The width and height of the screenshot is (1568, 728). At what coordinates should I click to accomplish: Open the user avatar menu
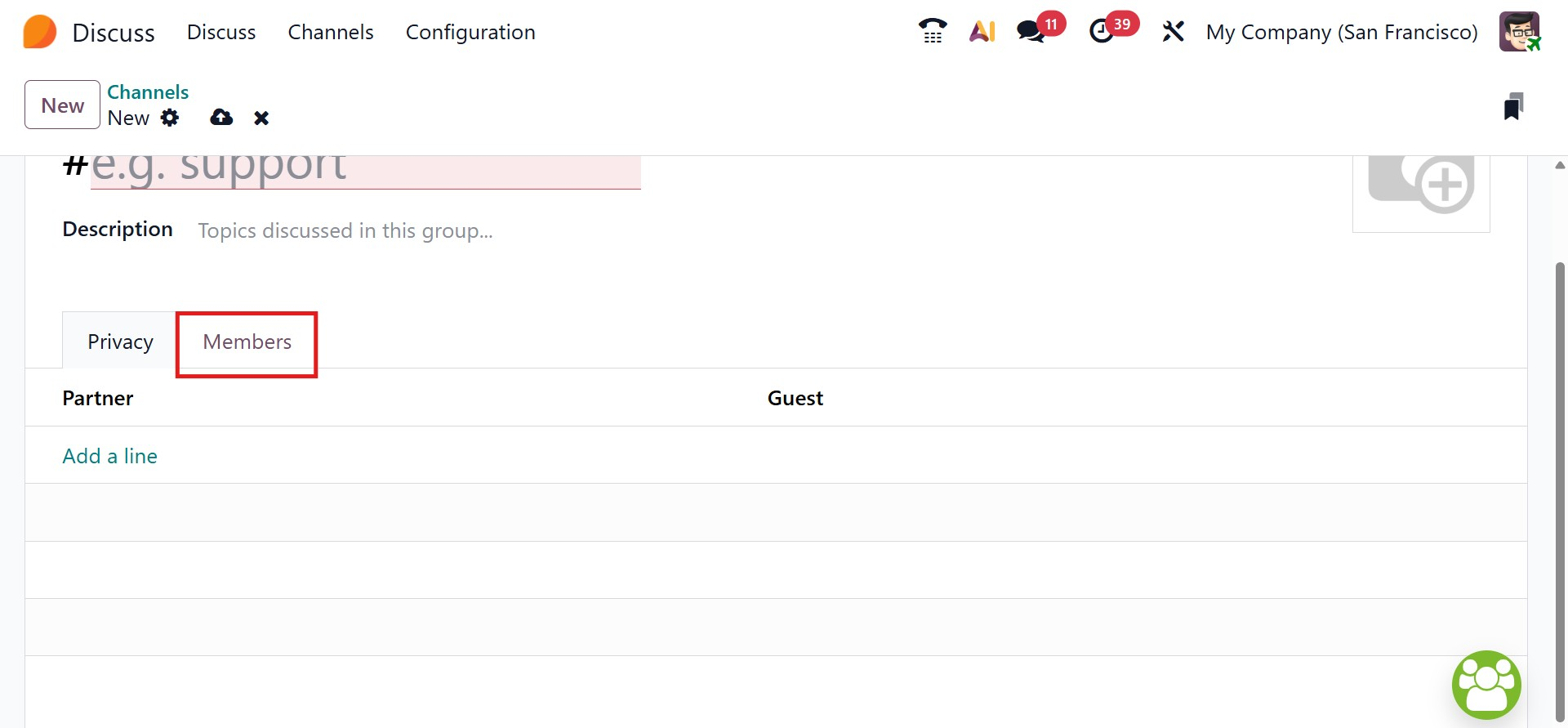(1519, 32)
